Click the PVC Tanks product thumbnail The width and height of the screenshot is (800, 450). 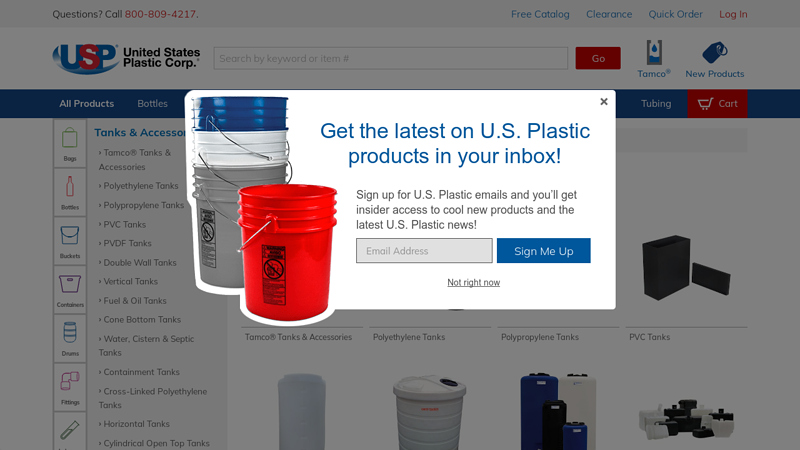686,268
